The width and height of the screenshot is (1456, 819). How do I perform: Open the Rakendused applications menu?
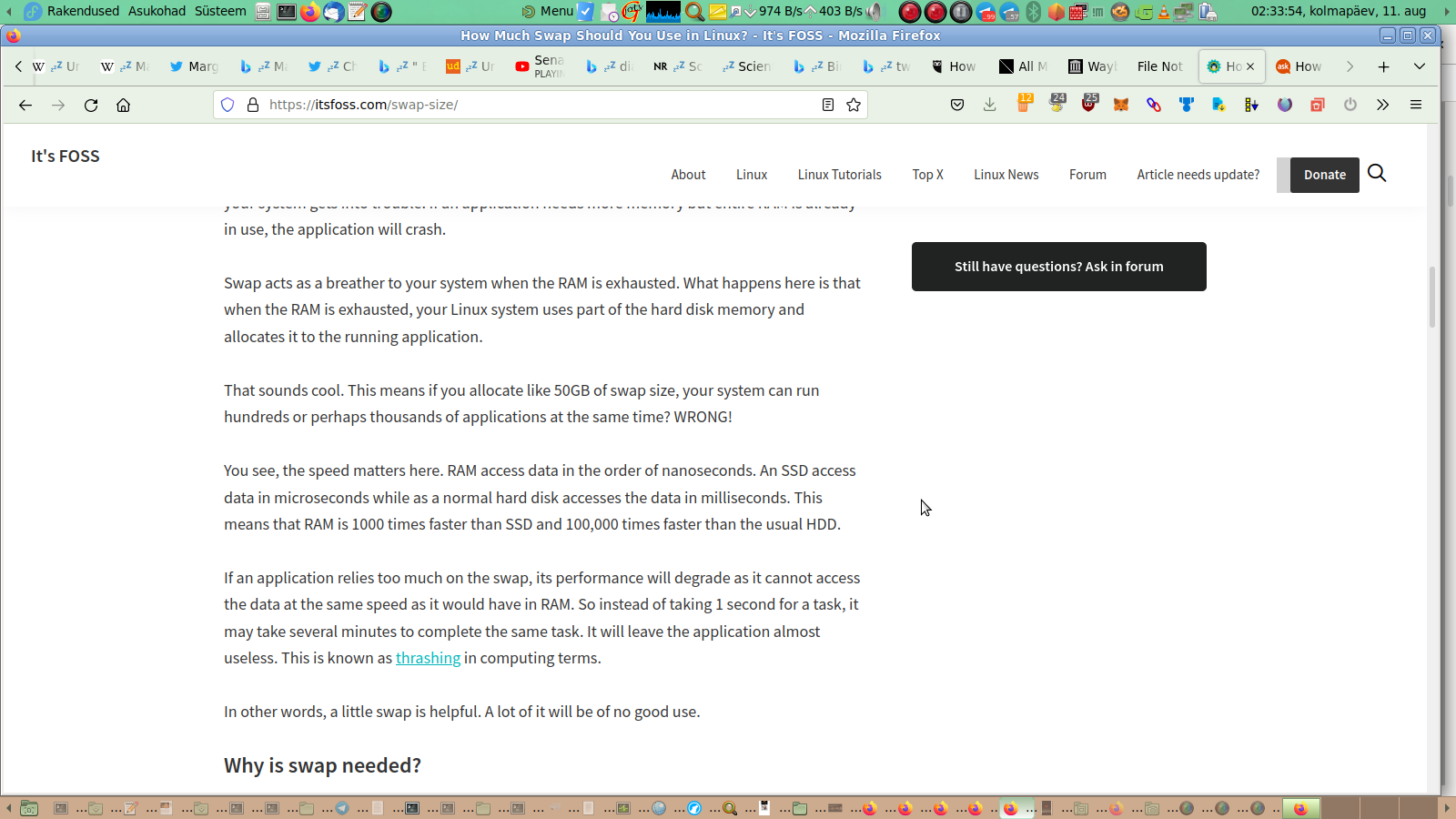pyautogui.click(x=83, y=11)
